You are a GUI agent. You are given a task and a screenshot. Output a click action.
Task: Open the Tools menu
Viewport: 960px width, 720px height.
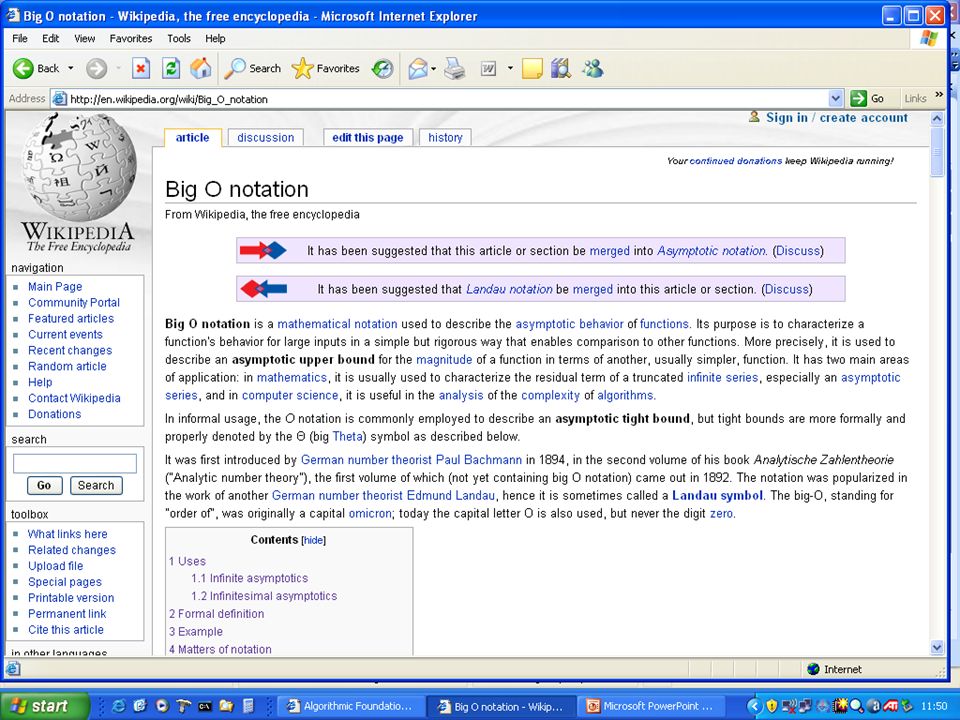click(x=179, y=39)
